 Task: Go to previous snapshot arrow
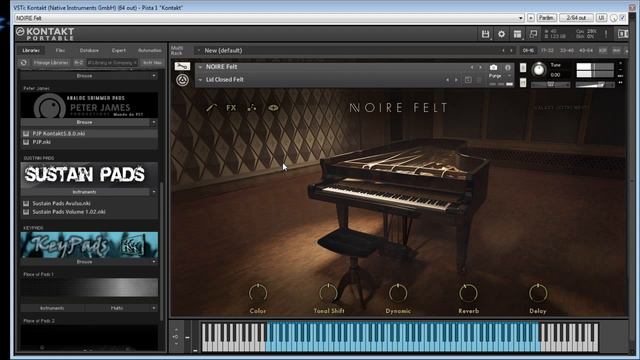(x=447, y=80)
